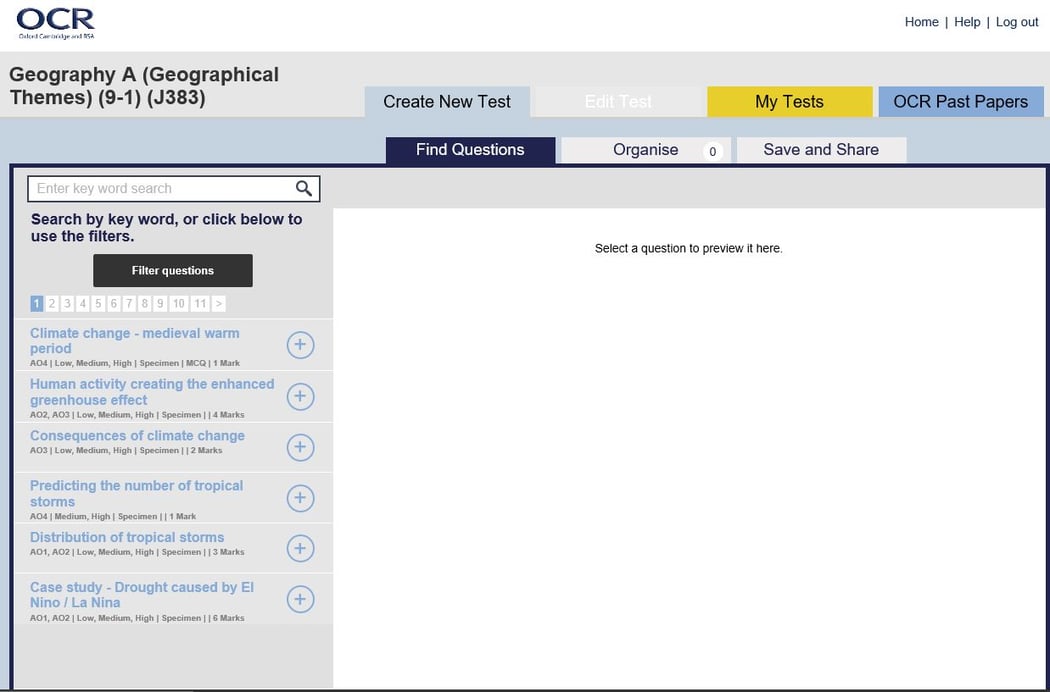Select the Create New Test tab
The height and width of the screenshot is (692, 1050).
click(446, 101)
